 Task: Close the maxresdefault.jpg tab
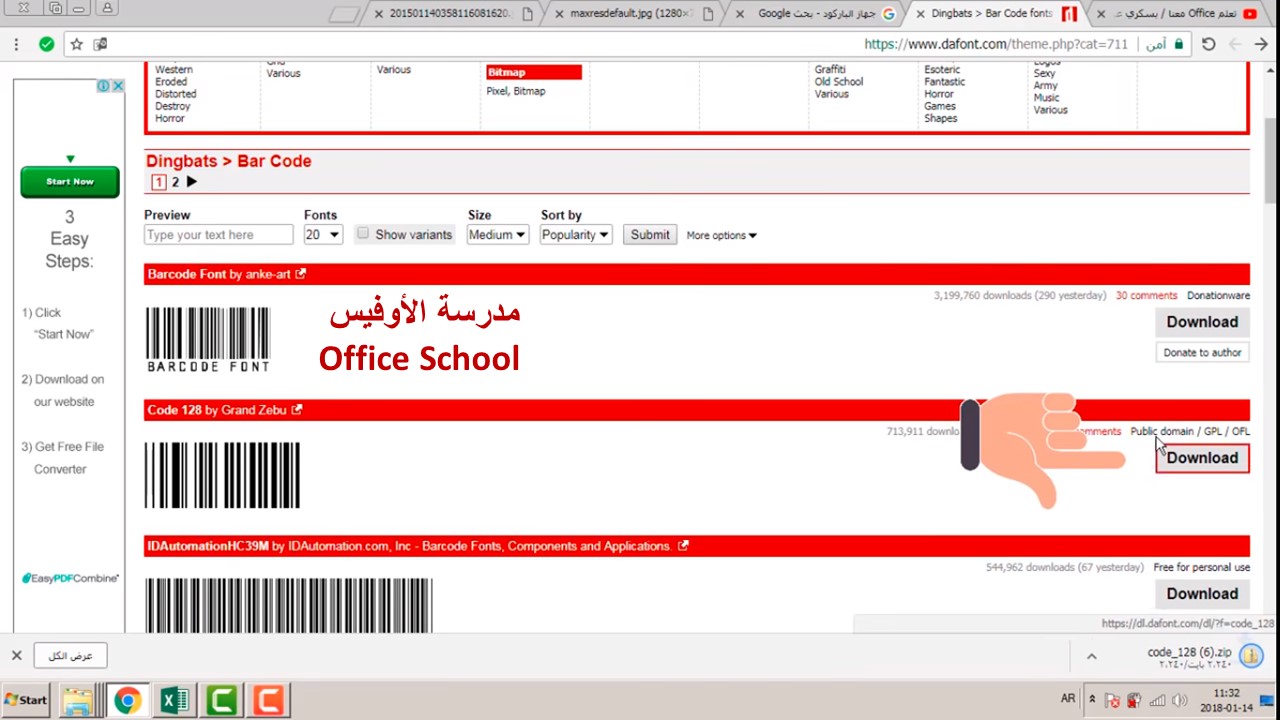tap(559, 14)
